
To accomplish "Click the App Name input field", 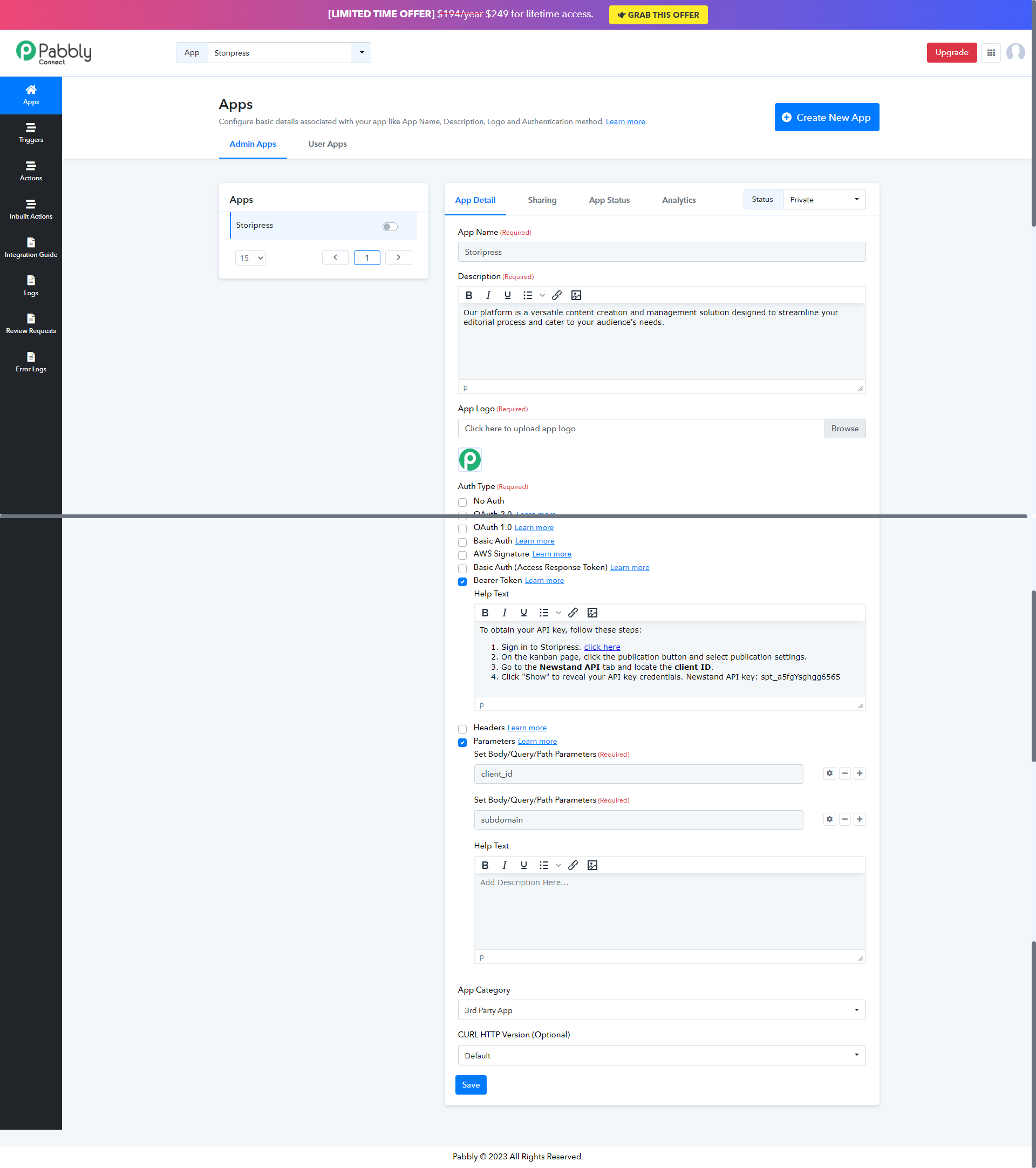I will pyautogui.click(x=662, y=252).
